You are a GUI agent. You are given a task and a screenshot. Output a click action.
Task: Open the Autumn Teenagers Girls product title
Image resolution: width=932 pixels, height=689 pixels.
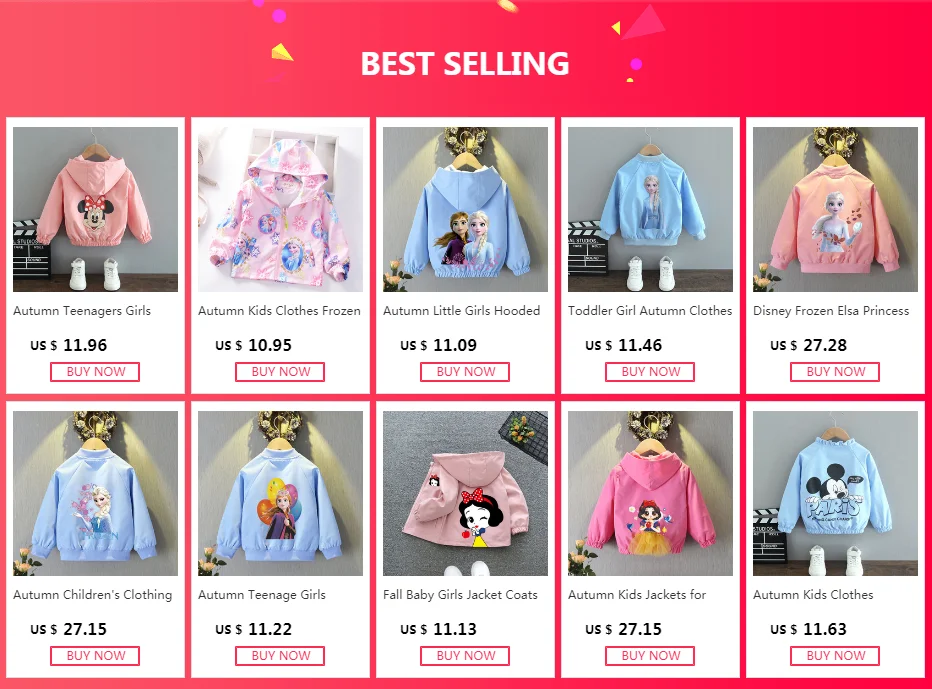82,311
